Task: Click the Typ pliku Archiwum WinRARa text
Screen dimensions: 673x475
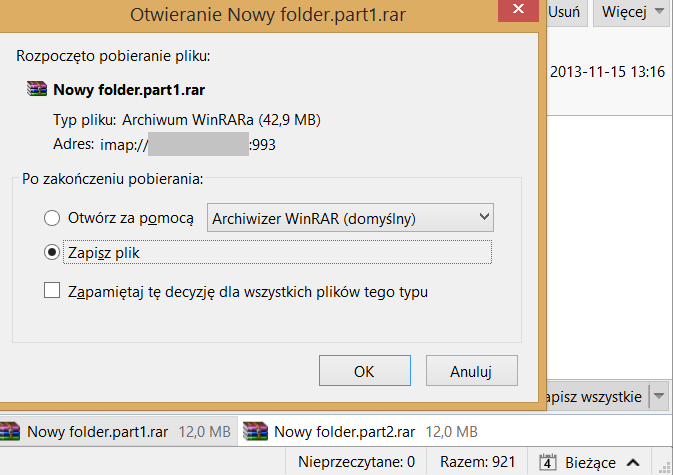Action: coord(187,120)
